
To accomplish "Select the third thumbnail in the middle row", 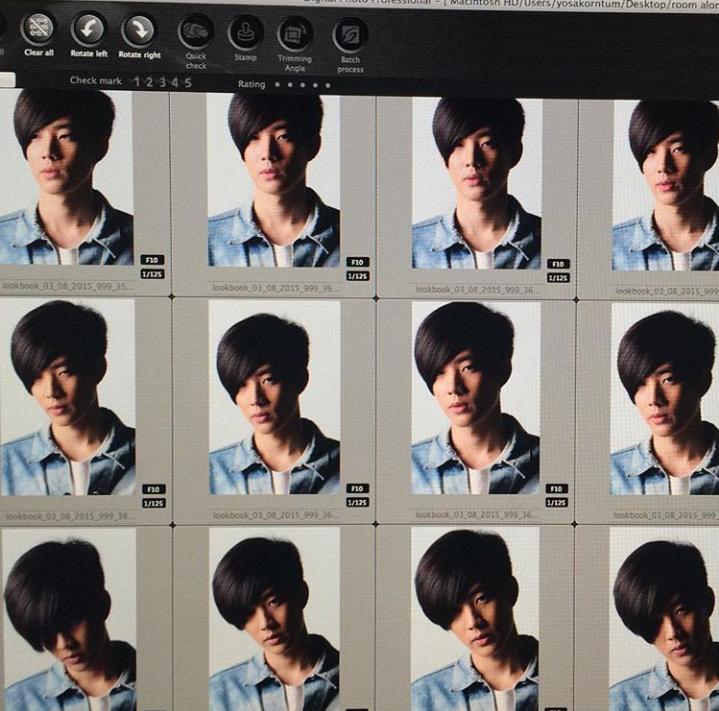I will click(x=476, y=398).
